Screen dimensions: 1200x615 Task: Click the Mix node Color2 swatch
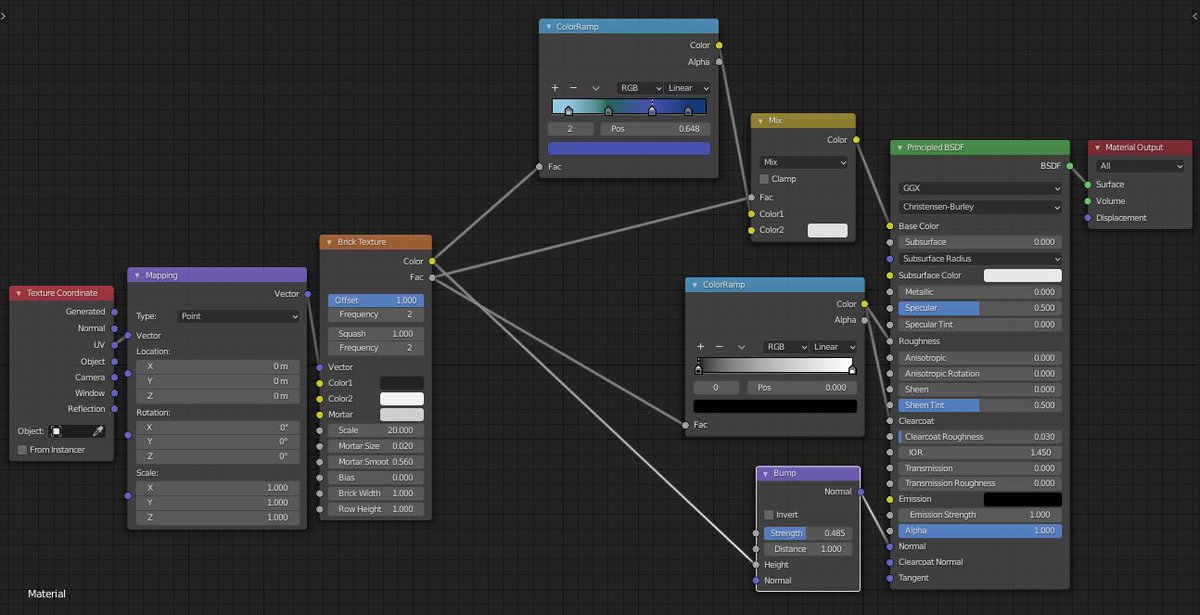pos(827,230)
